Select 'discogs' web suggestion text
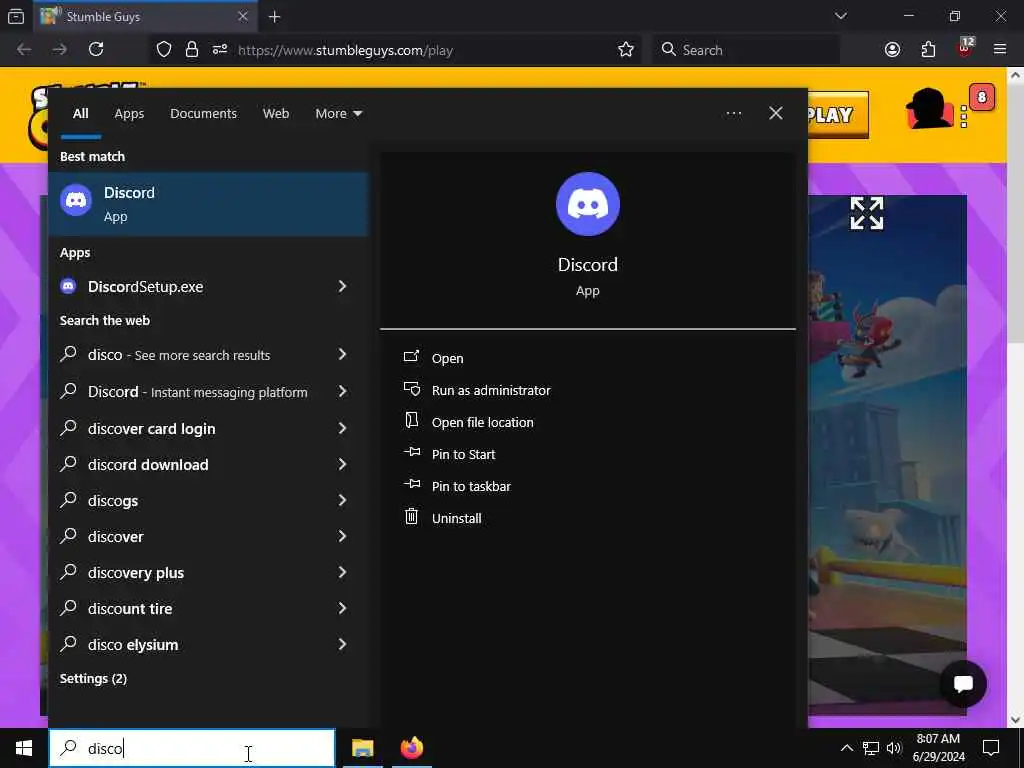Image resolution: width=1024 pixels, height=768 pixels. click(112, 501)
